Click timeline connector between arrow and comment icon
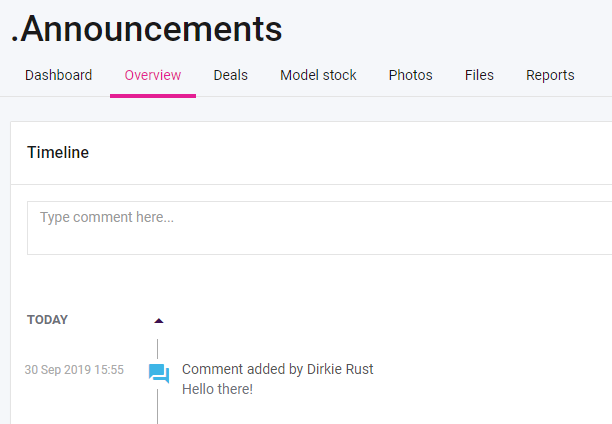612x424 pixels. click(x=158, y=346)
